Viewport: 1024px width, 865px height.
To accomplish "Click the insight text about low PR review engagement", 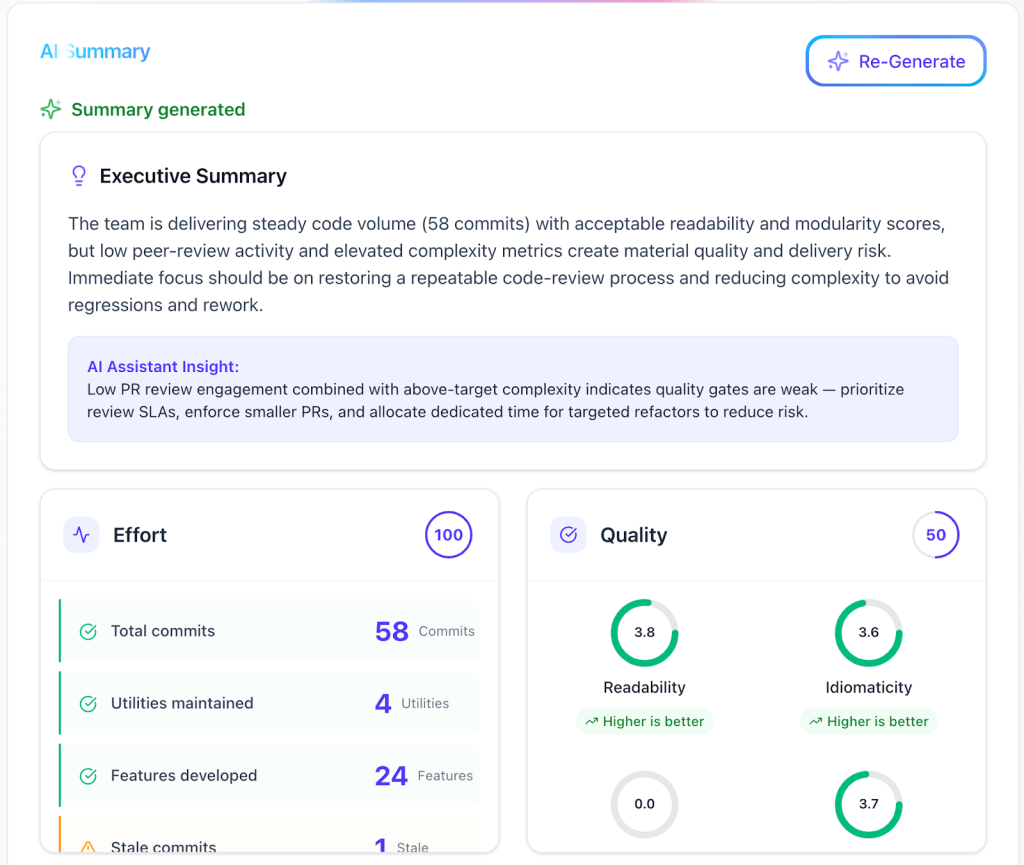I will click(496, 400).
